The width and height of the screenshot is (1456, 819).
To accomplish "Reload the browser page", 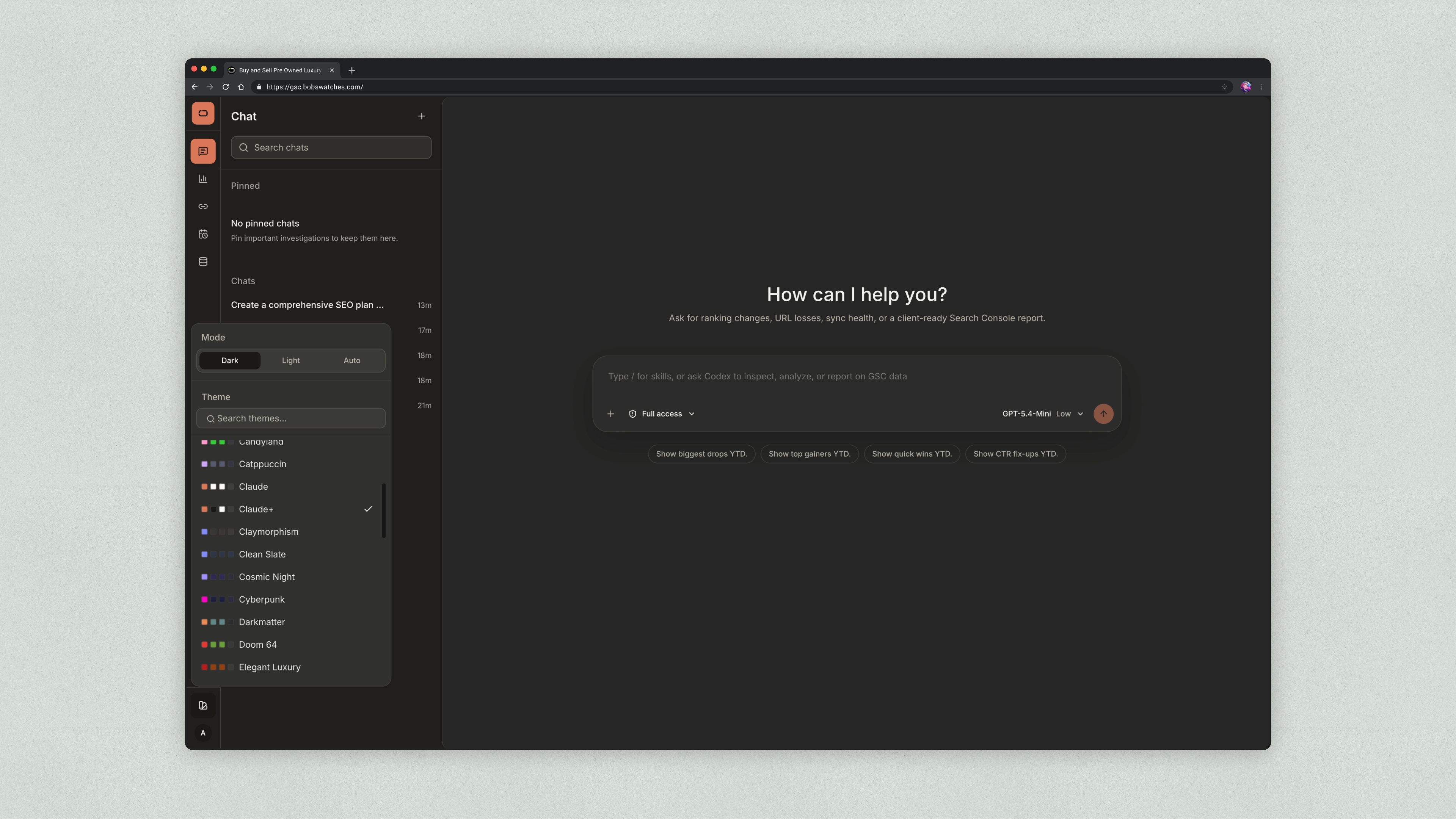I will pyautogui.click(x=226, y=87).
